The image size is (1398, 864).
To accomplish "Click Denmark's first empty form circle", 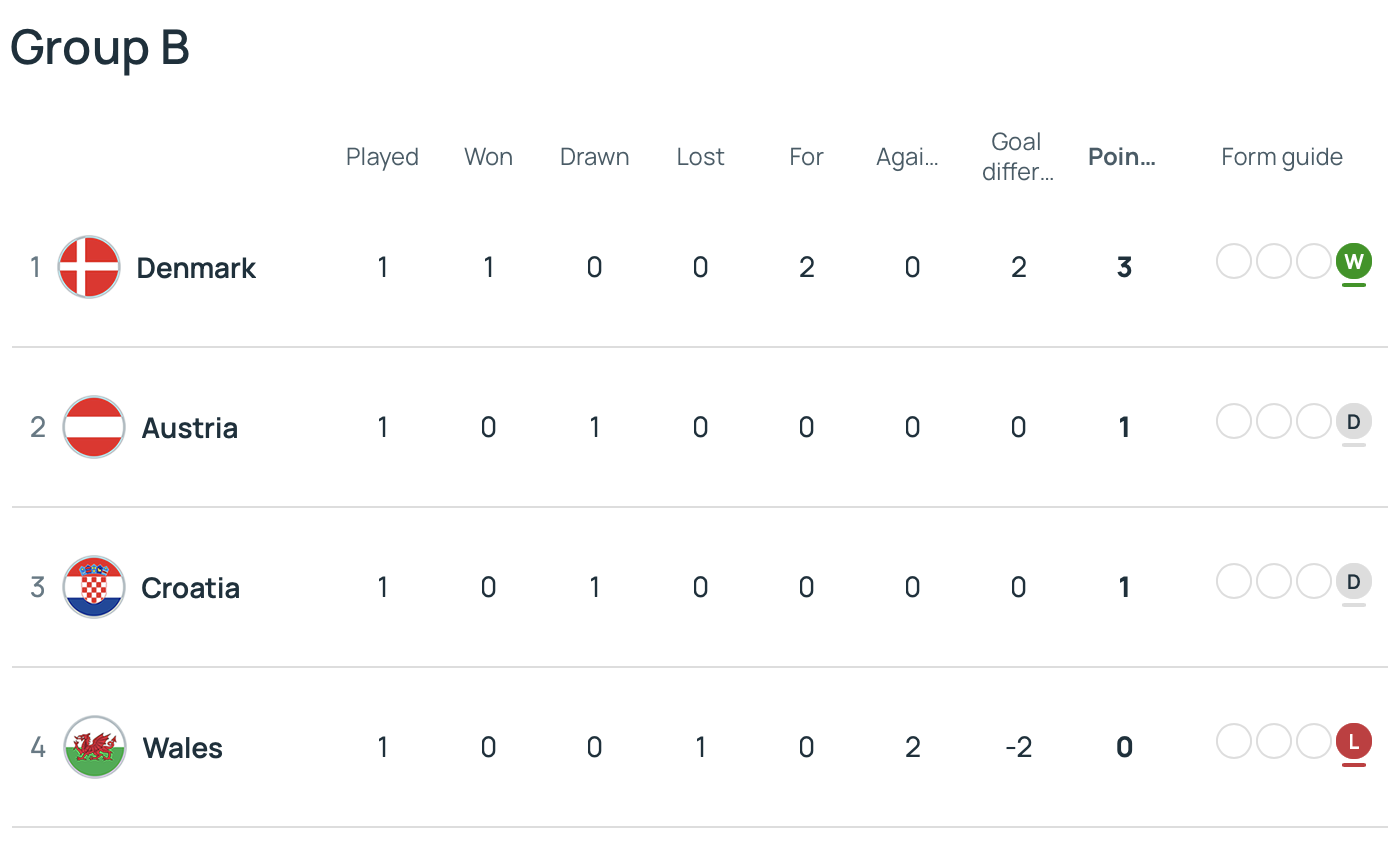I will [1234, 262].
